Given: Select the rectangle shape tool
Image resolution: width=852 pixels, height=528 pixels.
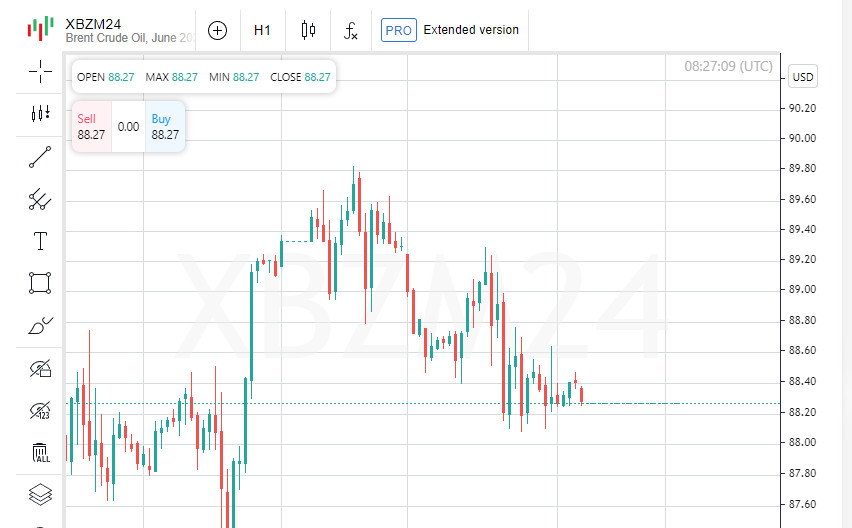Looking at the screenshot, I should [40, 283].
